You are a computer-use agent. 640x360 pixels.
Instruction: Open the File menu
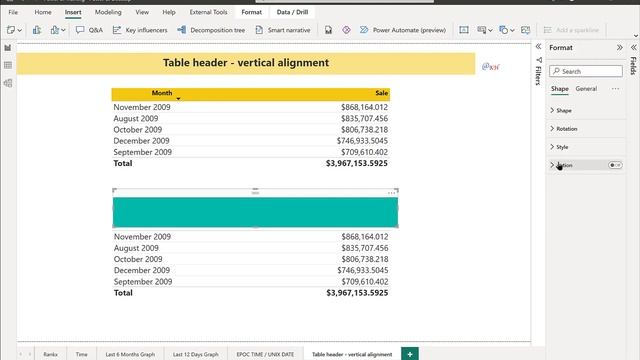pyautogui.click(x=13, y=12)
